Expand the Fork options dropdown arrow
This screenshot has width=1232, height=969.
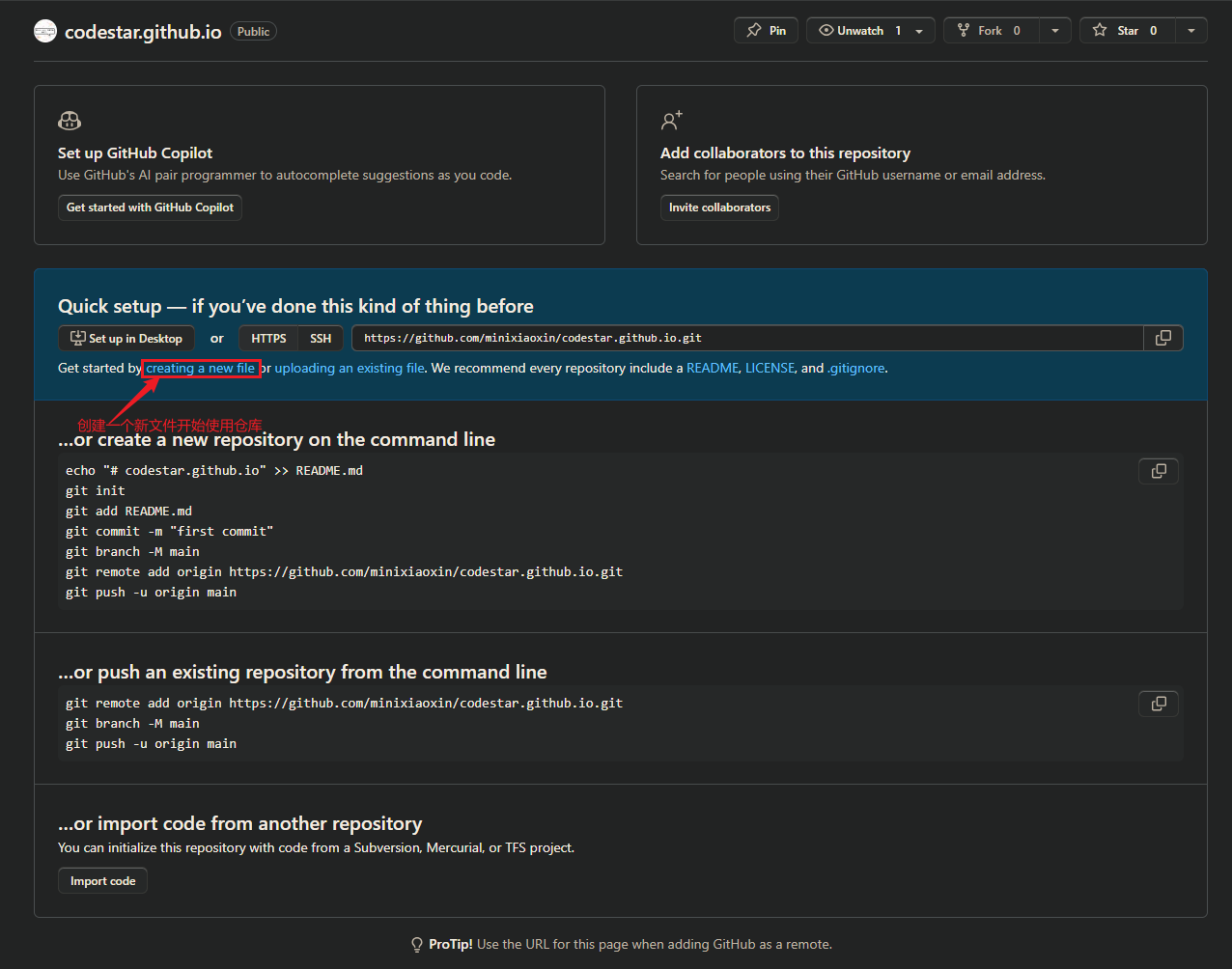pos(1055,31)
